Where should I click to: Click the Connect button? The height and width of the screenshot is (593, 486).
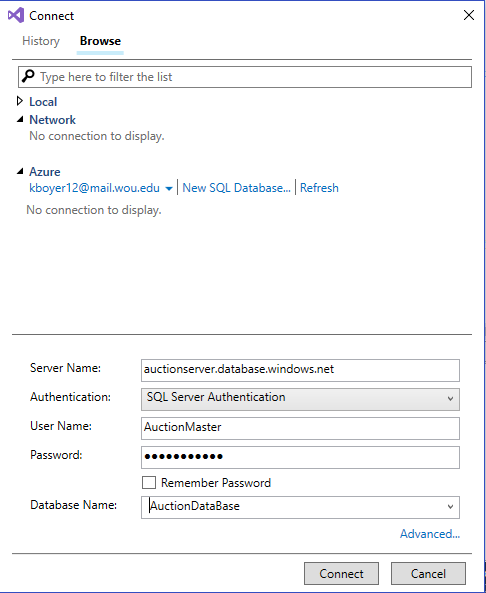click(x=341, y=573)
